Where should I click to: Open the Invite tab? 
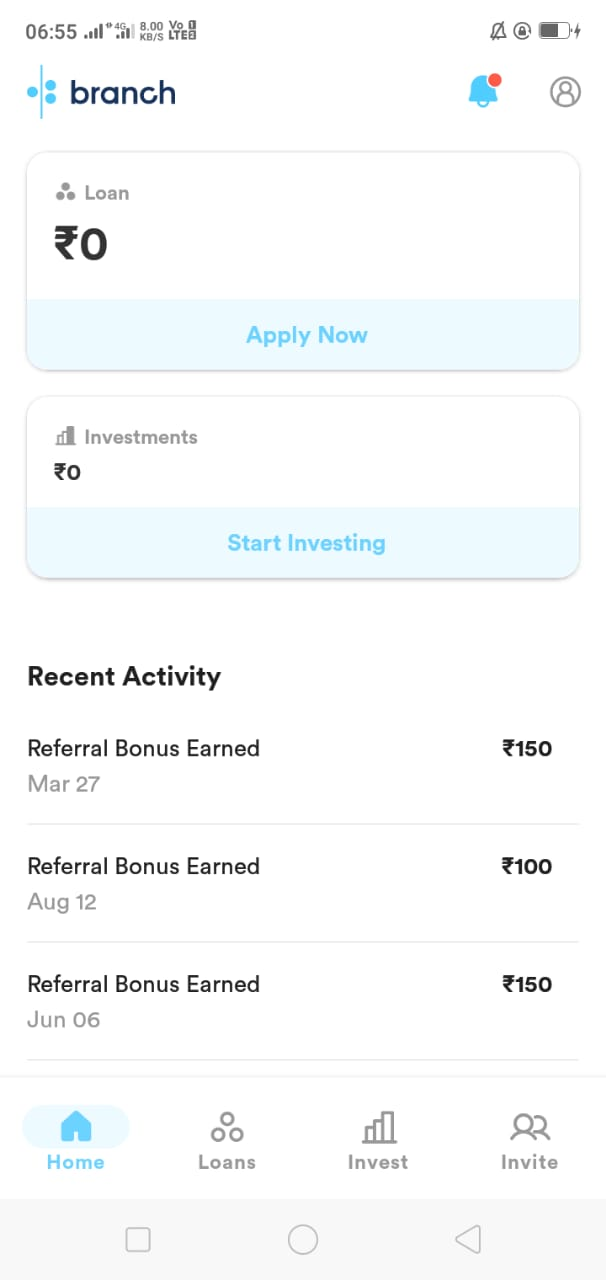[x=529, y=1138]
